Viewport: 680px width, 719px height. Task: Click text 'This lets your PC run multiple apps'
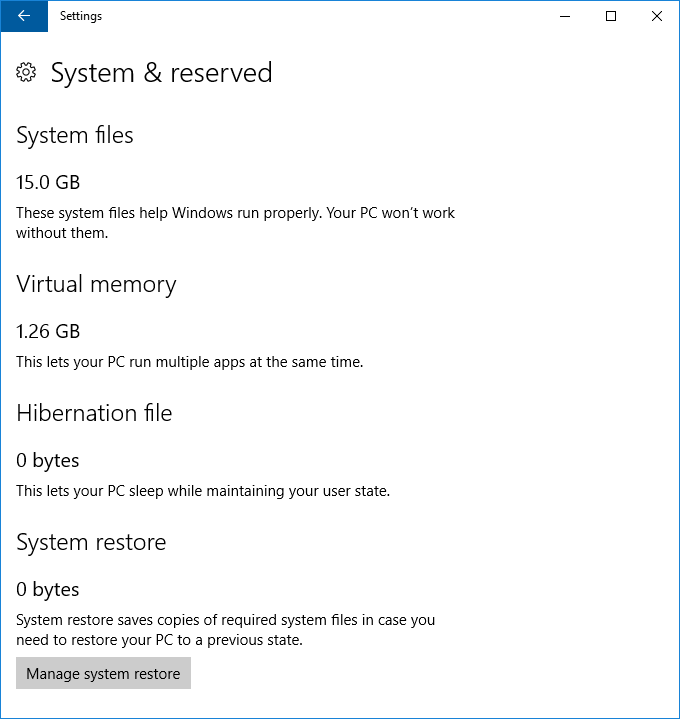tap(131, 362)
